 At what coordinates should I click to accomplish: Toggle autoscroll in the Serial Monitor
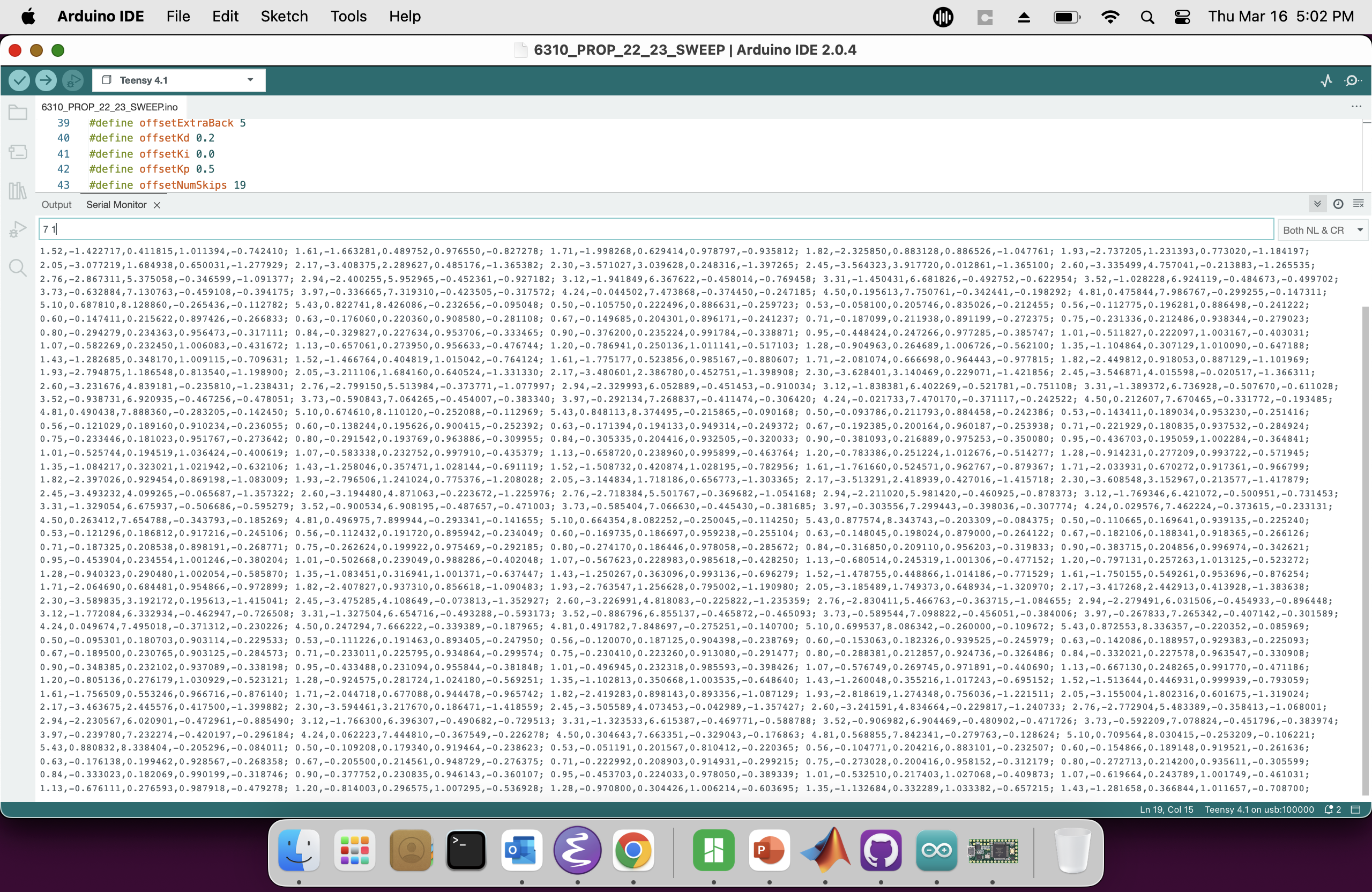tap(1317, 204)
